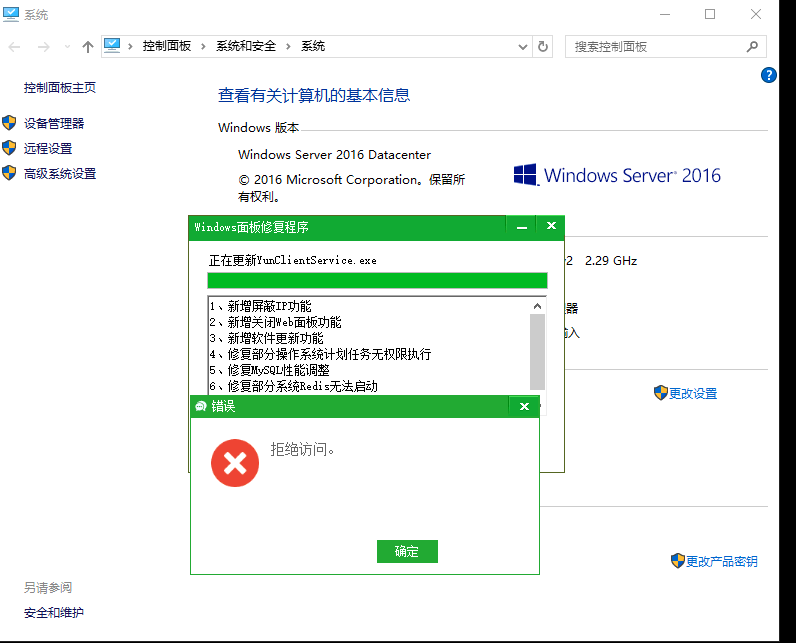Click the 2.29 GHz processor value
796x643 pixels.
pos(611,260)
